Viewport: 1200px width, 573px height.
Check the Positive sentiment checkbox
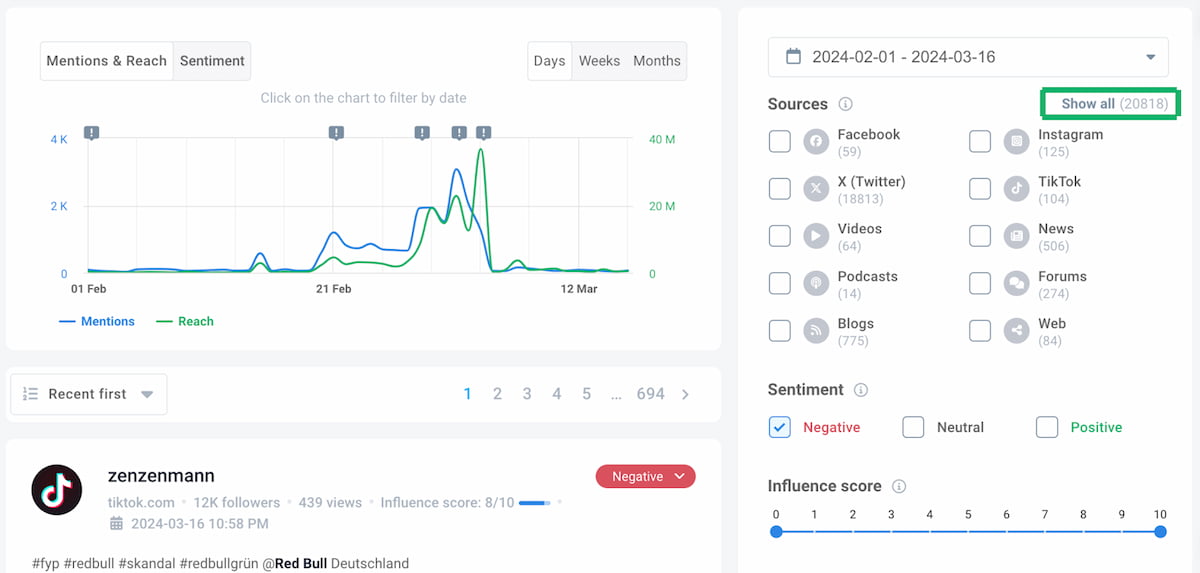pos(1047,427)
